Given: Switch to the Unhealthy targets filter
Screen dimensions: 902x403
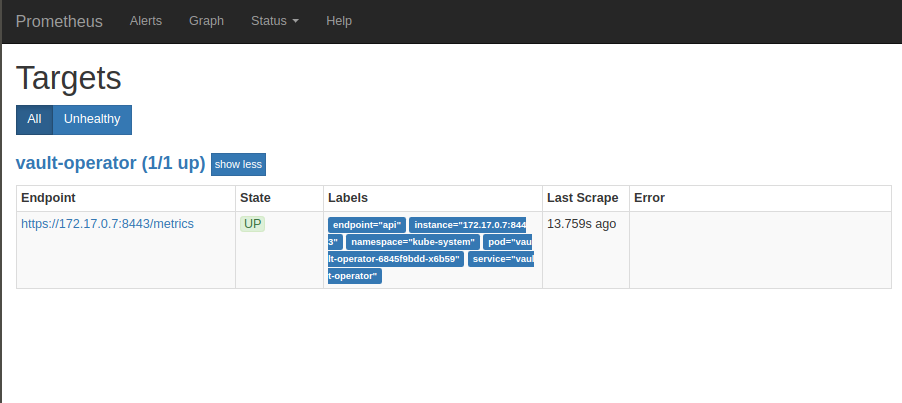Looking at the screenshot, I should pyautogui.click(x=92, y=119).
